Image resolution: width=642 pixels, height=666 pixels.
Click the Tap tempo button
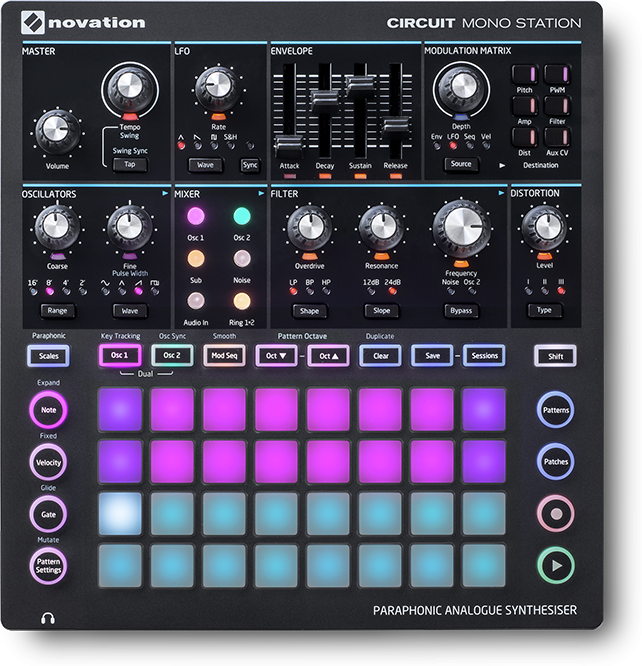coord(130,164)
